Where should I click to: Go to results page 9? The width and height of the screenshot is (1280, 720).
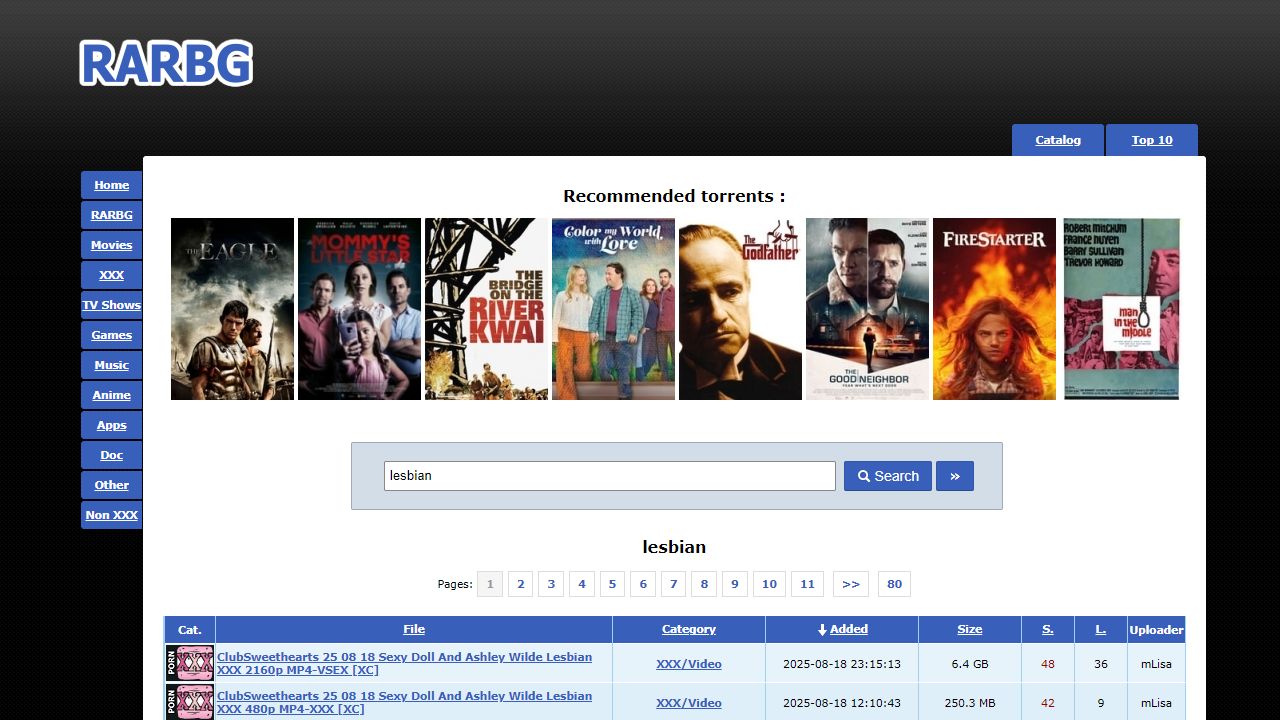click(735, 584)
